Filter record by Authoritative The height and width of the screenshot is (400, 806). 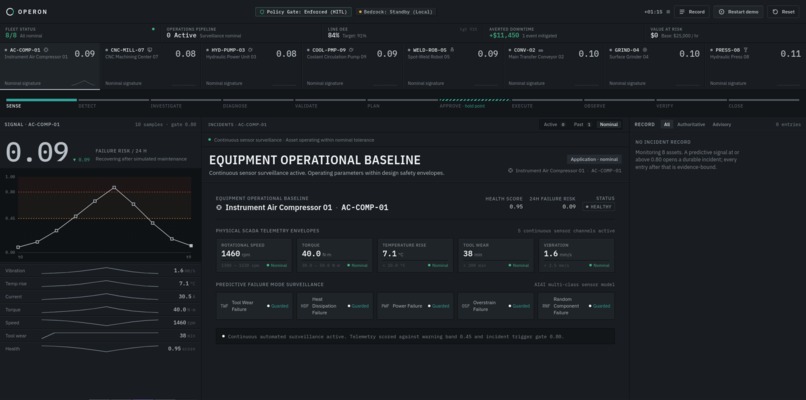click(691, 124)
